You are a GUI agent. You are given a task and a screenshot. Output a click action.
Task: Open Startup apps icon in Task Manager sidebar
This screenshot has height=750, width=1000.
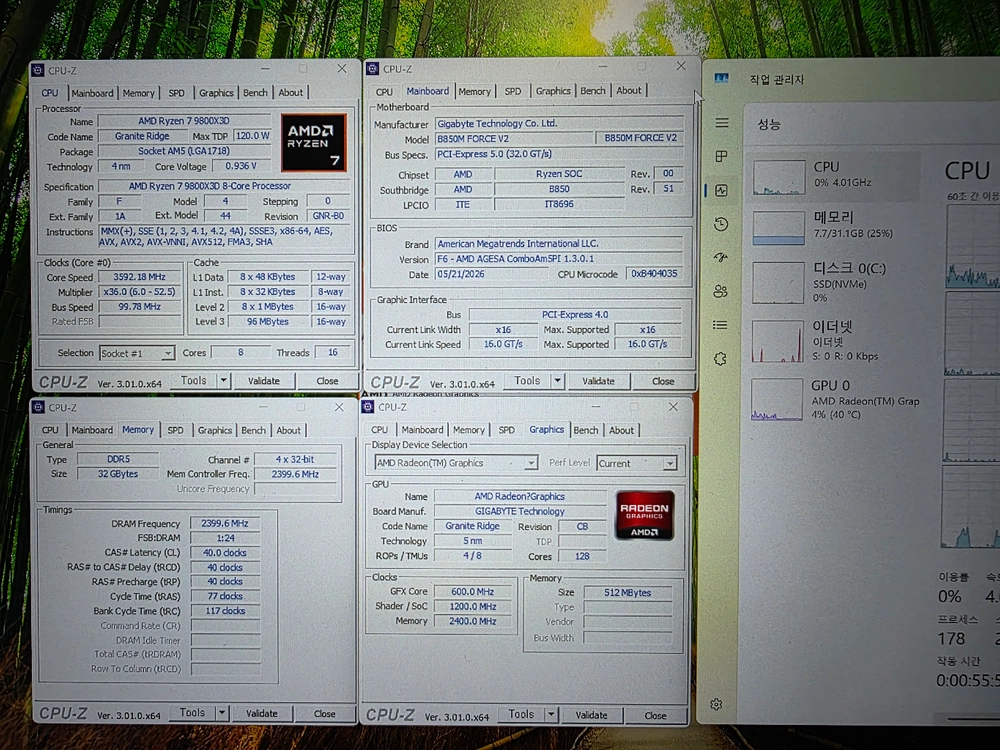click(x=721, y=258)
